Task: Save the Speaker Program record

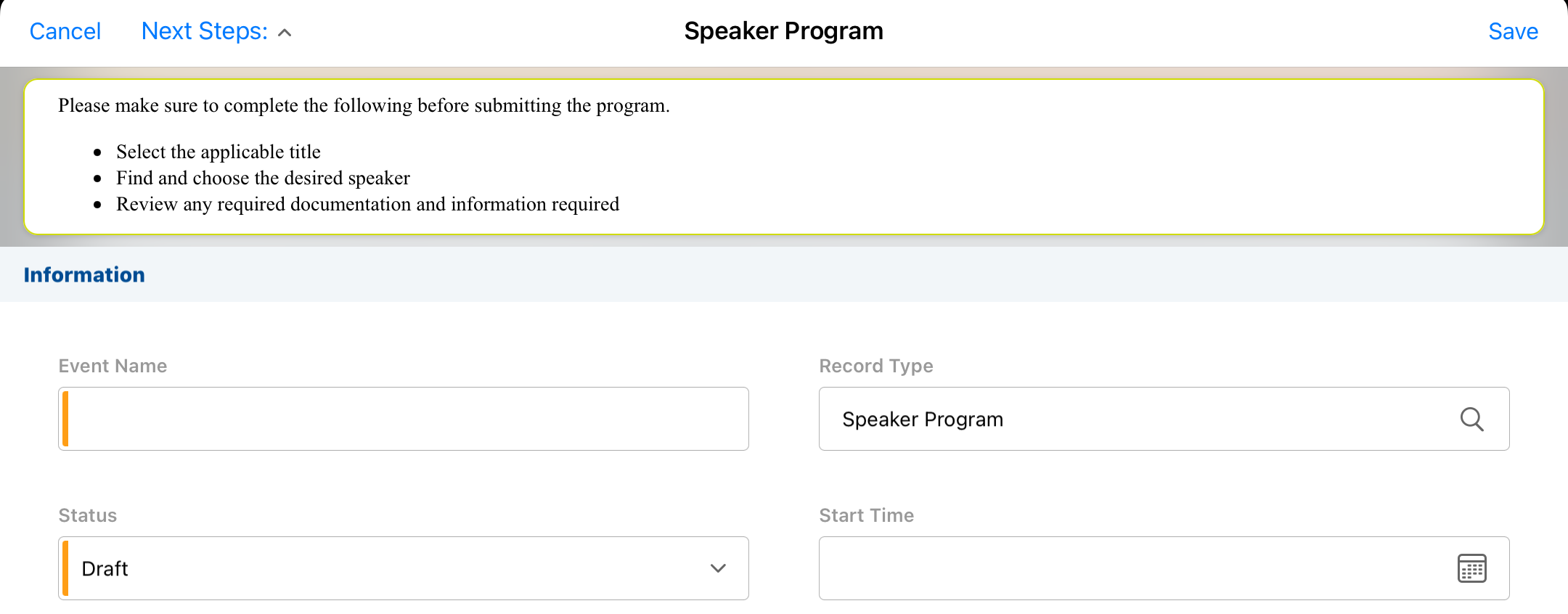Action: pyautogui.click(x=1513, y=31)
